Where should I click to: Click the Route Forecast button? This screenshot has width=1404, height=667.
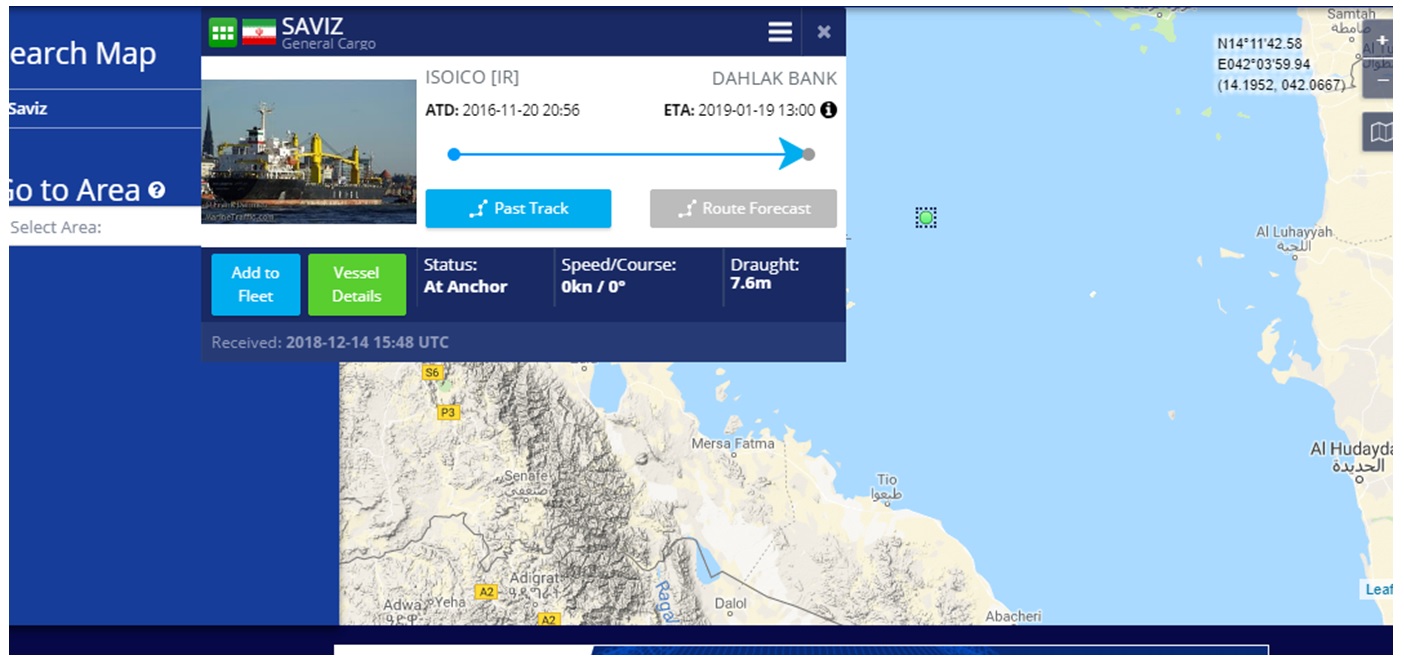tap(743, 208)
